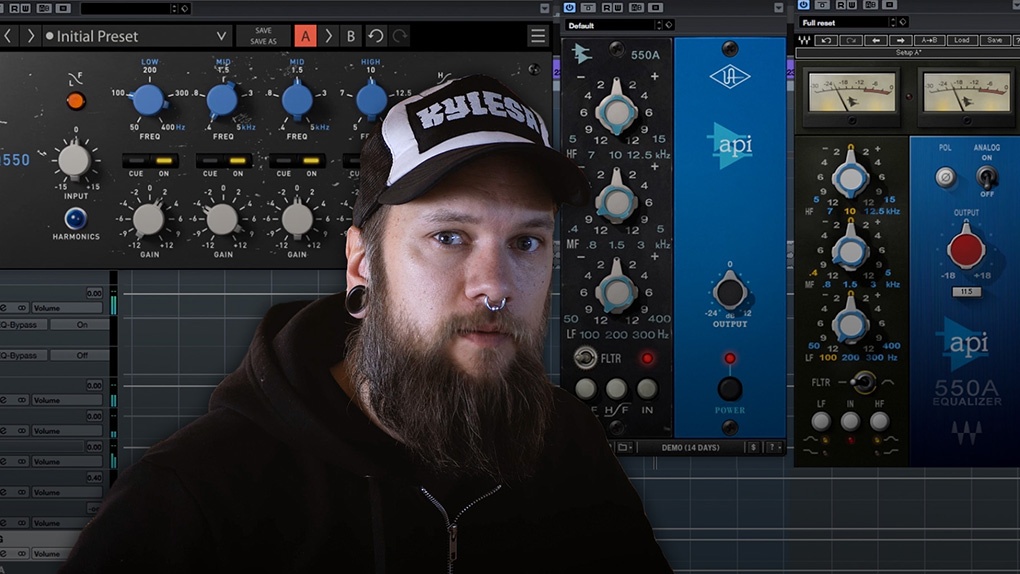1020x574 pixels.
Task: Click Load in Waves toolbar
Action: (x=961, y=40)
